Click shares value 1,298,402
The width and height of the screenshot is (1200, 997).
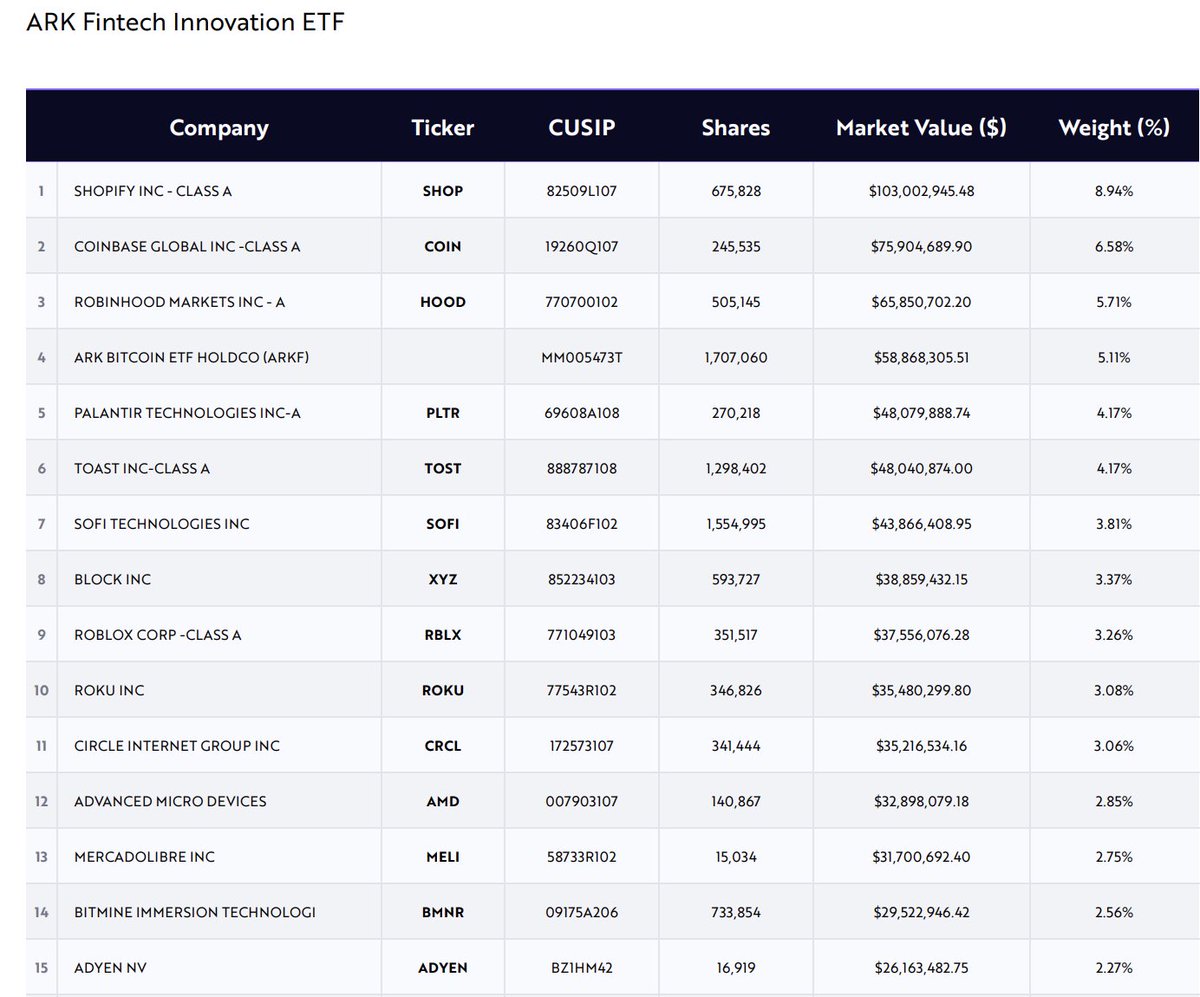[x=736, y=468]
